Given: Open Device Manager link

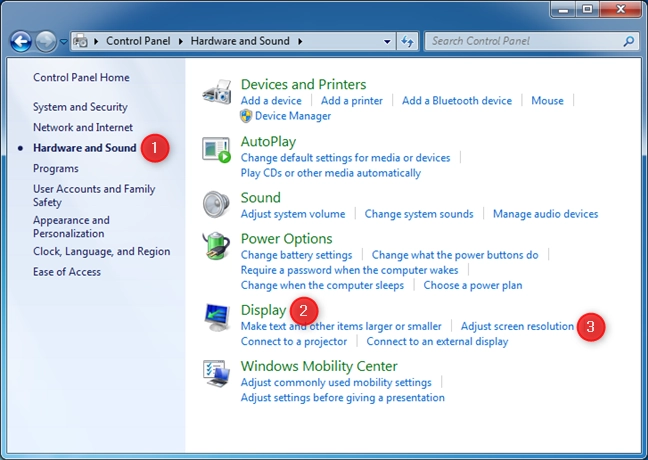Looking at the screenshot, I should [x=293, y=116].
